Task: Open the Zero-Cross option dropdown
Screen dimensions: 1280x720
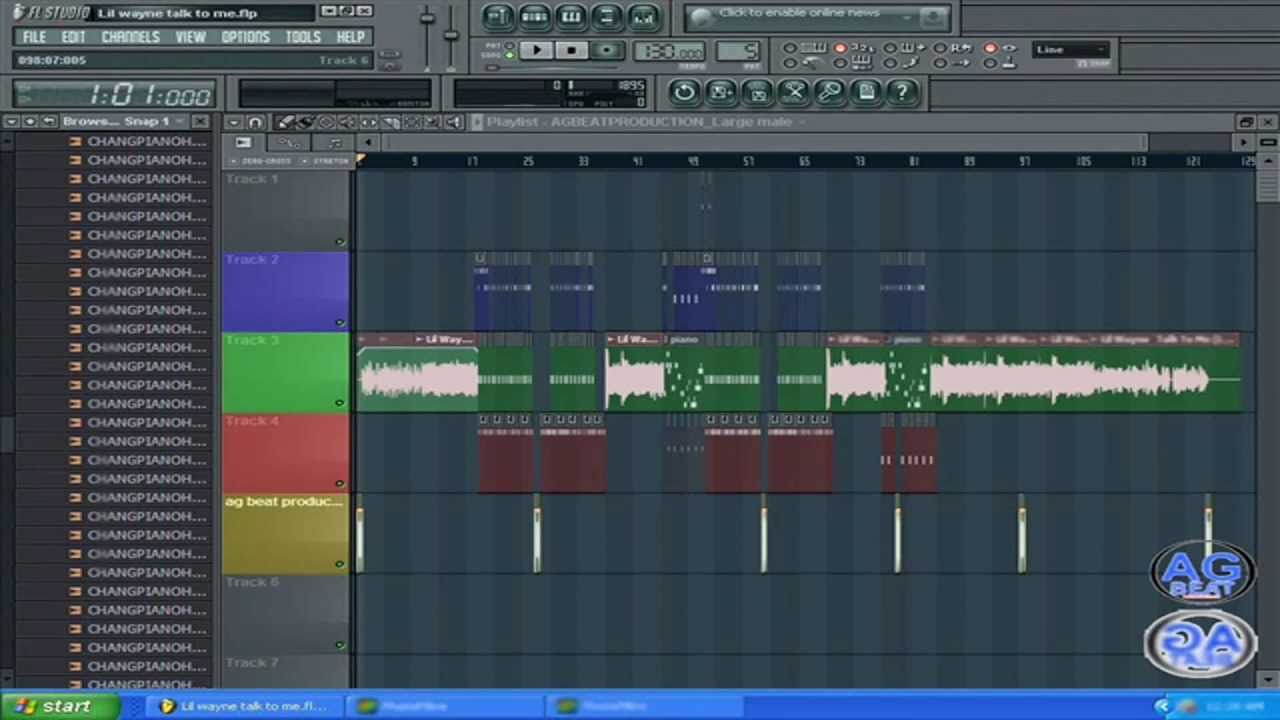Action: point(261,161)
